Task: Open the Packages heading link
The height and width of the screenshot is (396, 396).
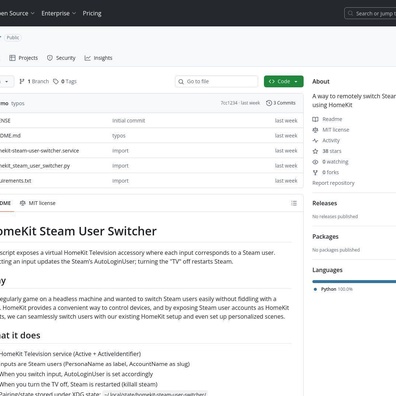Action: pos(325,237)
